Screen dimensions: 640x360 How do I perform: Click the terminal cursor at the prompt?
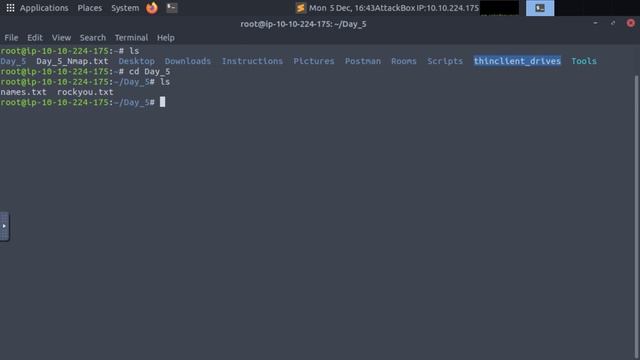162,102
